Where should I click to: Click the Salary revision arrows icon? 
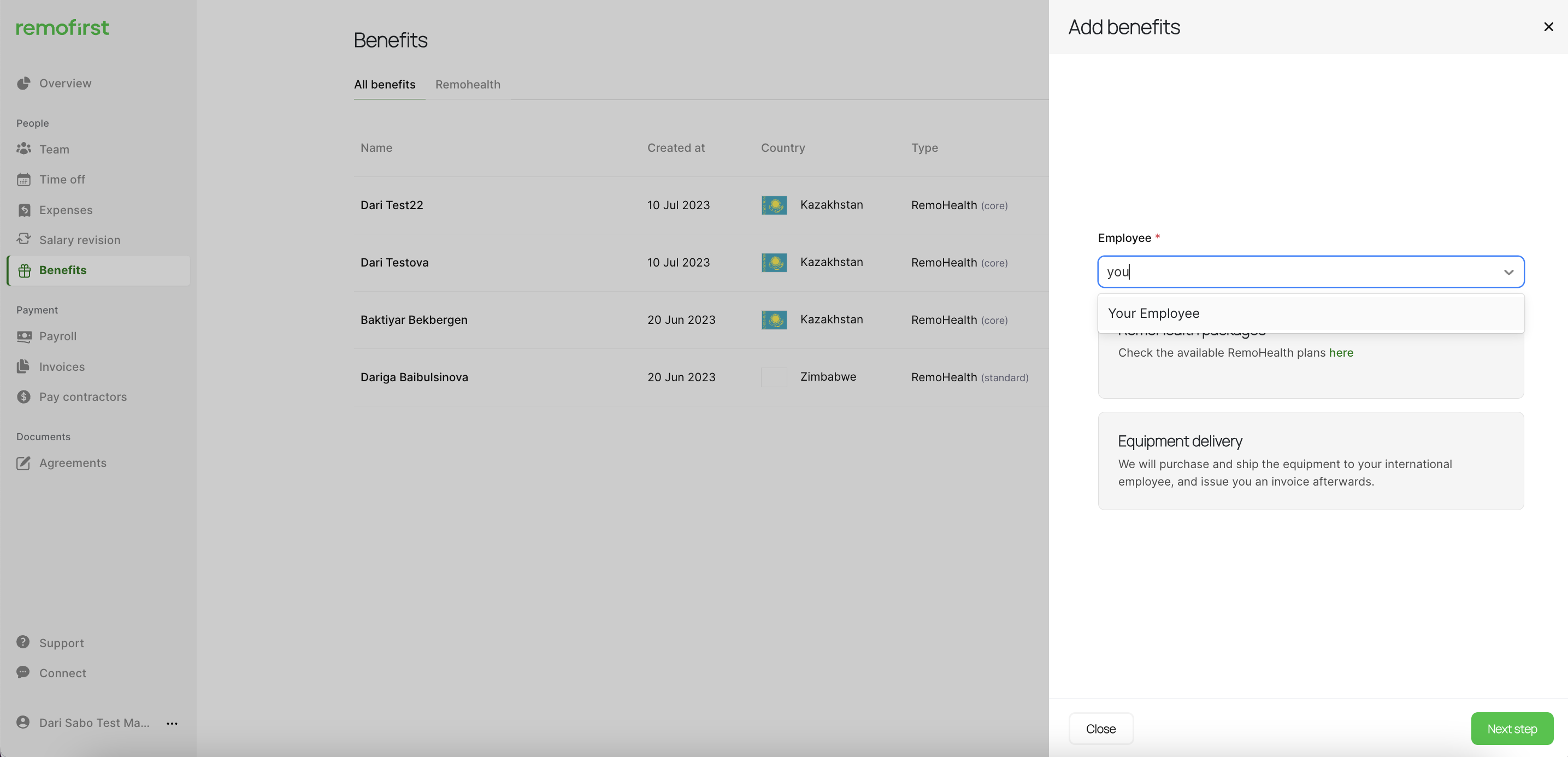[23, 239]
